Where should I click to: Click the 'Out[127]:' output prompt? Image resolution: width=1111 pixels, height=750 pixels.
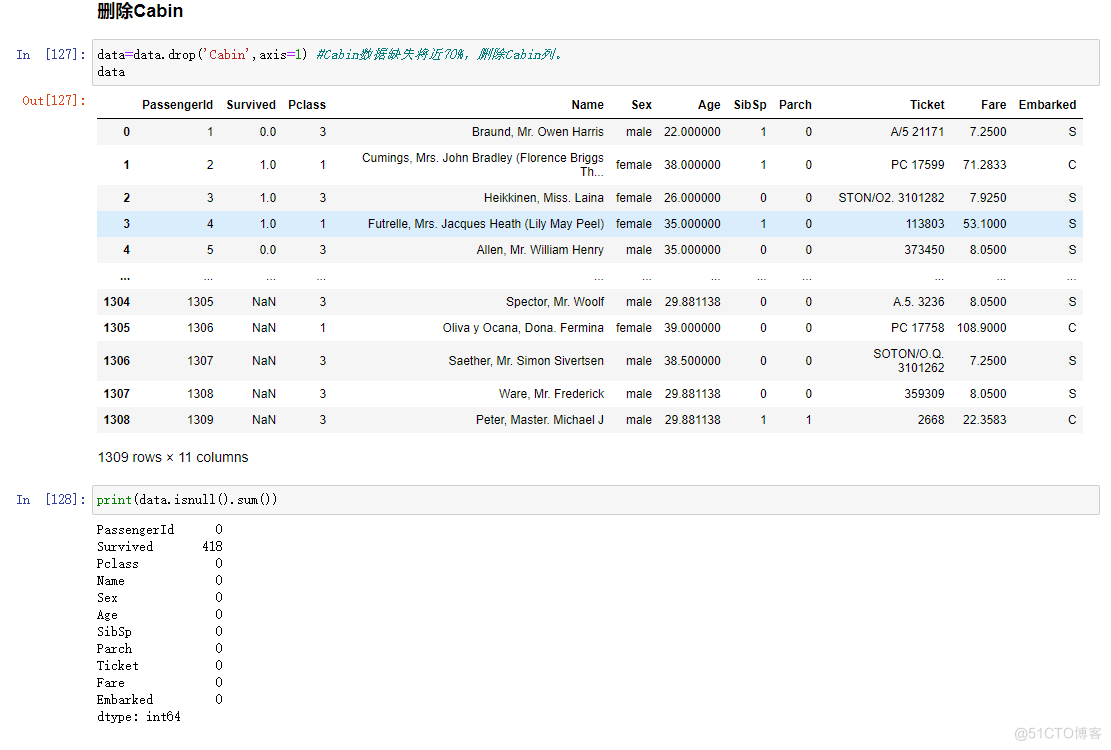pos(53,101)
